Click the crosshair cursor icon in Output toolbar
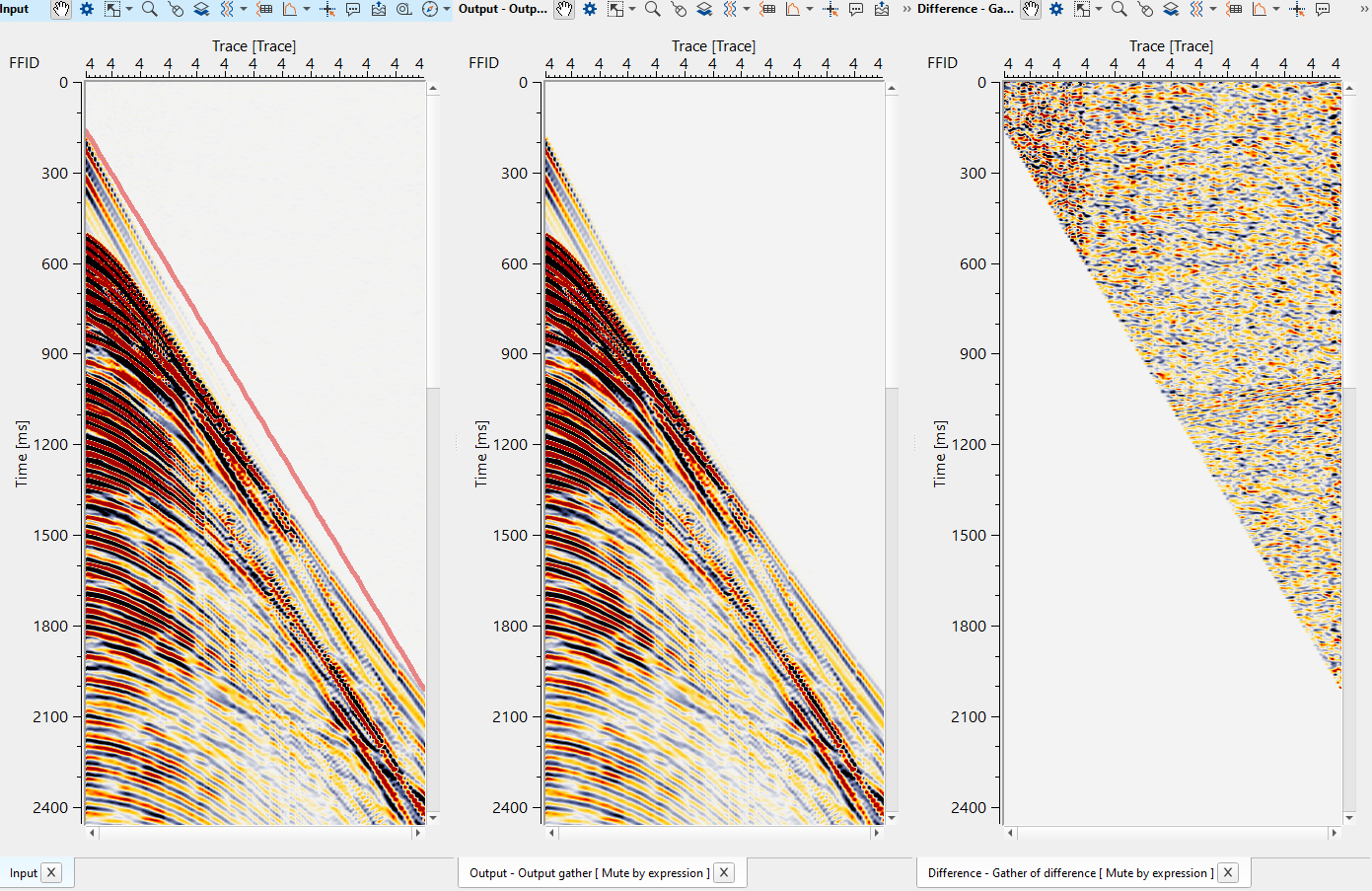This screenshot has width=1372, height=891. [x=830, y=10]
